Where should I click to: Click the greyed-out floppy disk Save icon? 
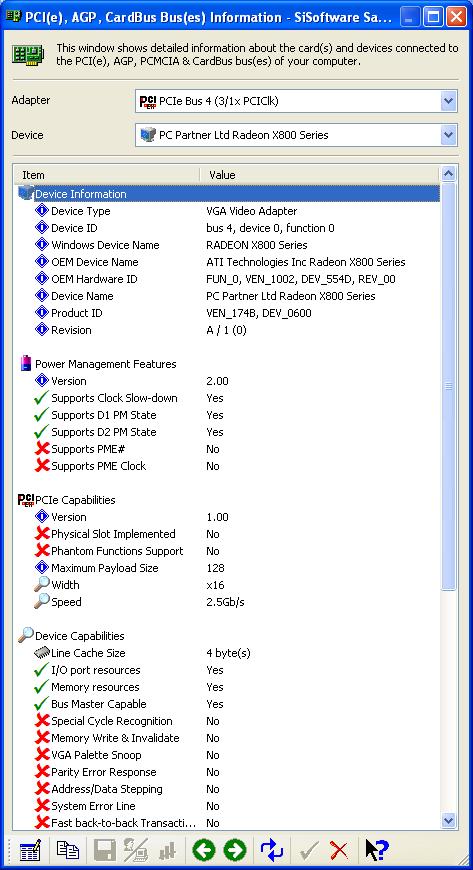point(104,850)
